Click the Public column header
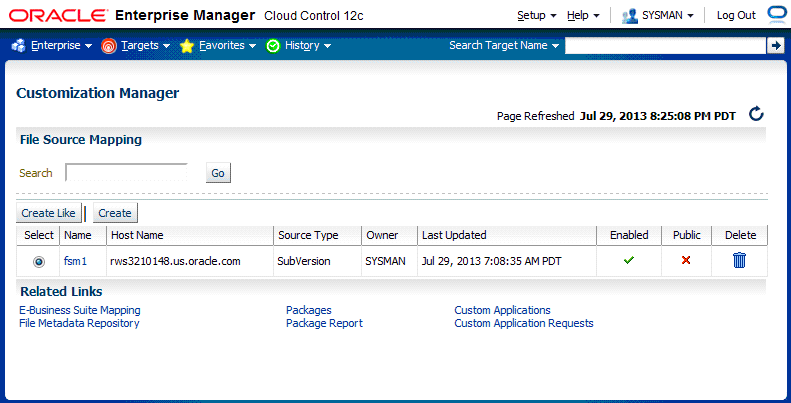This screenshot has height=403, width=791. 687,235
